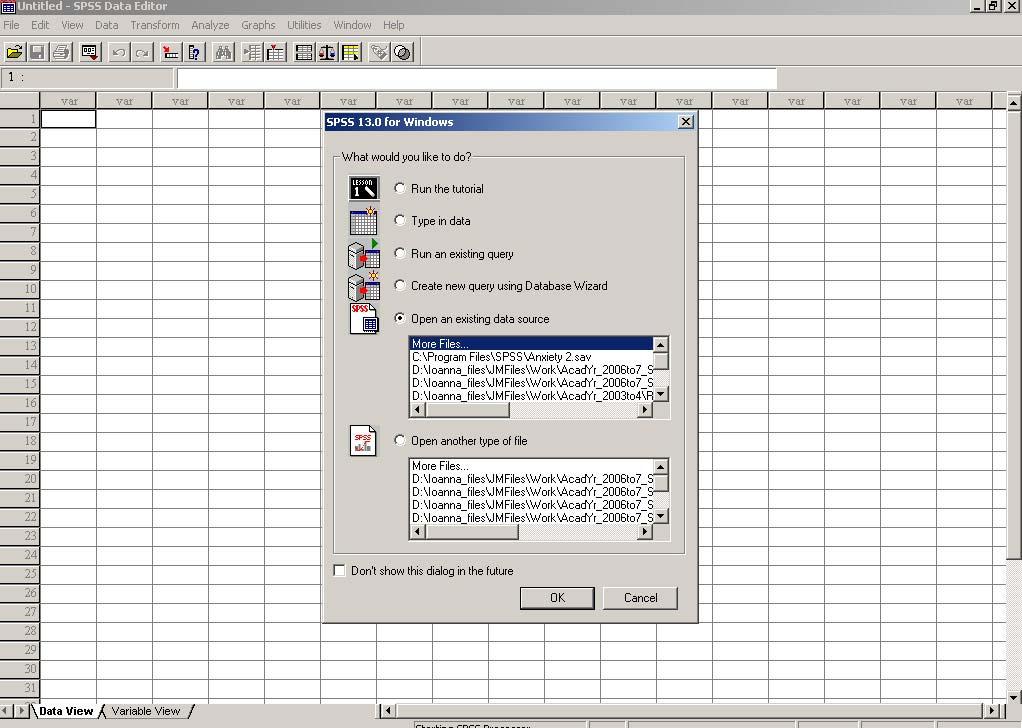Click the Insert Cases toolbar icon
Viewport: 1022px width, 728px height.
click(252, 52)
